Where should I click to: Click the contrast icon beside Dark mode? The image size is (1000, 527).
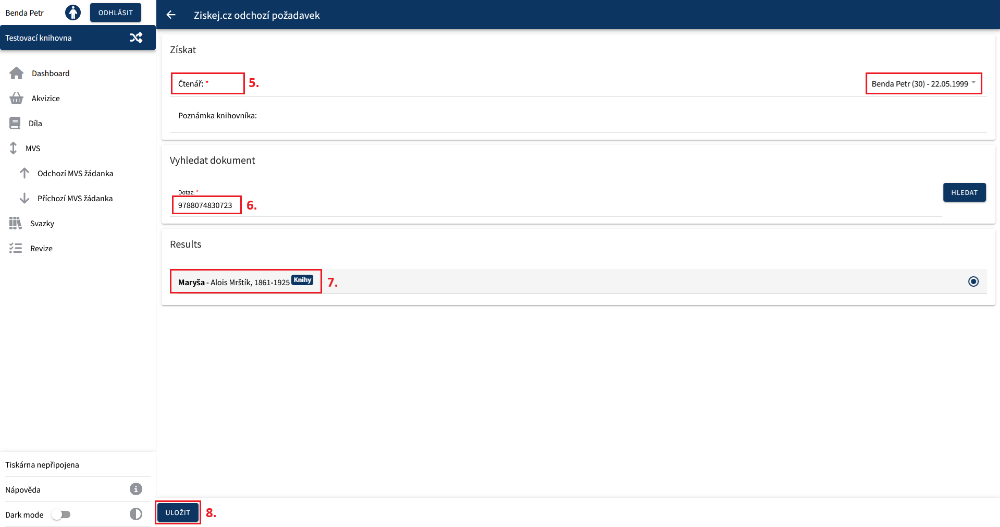(136, 514)
